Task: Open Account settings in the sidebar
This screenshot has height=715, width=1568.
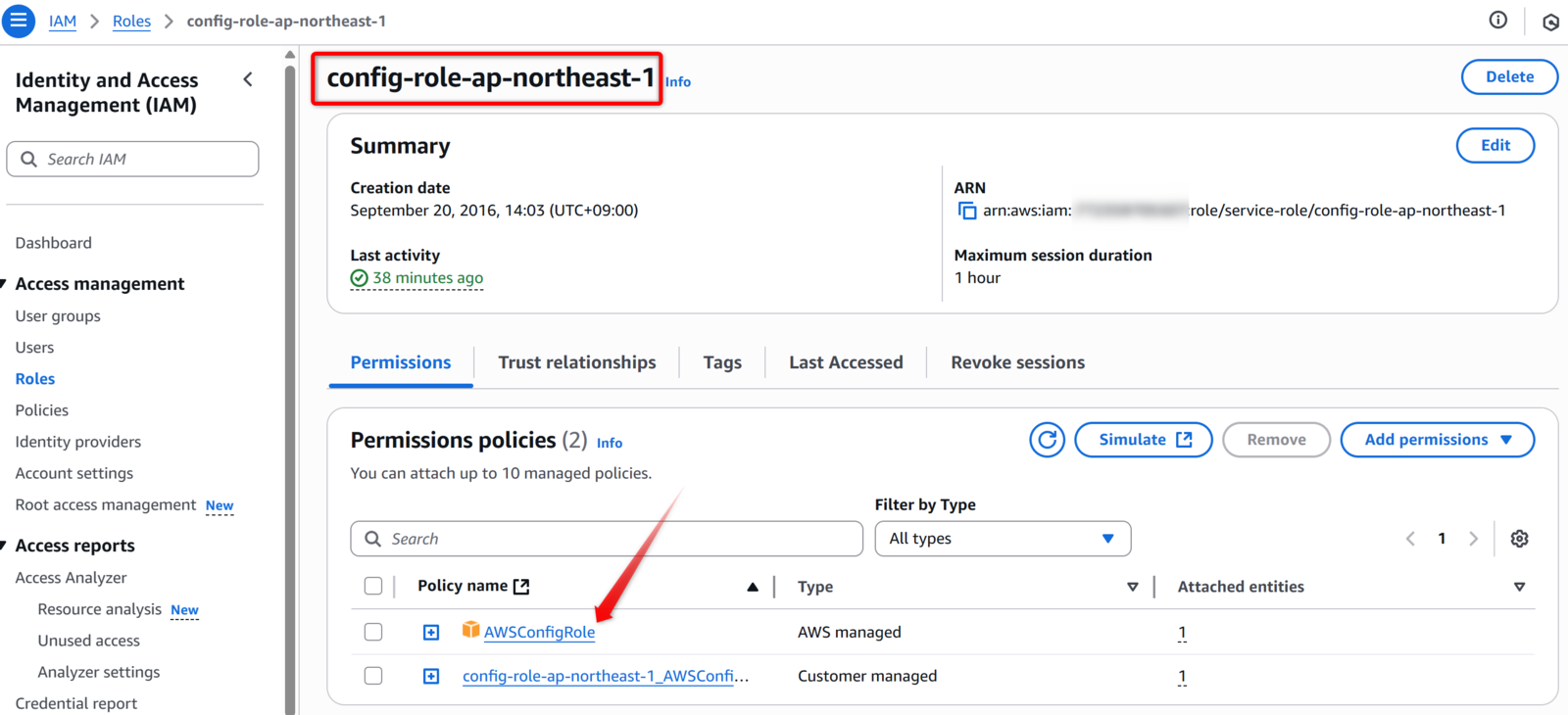Action: (x=74, y=473)
